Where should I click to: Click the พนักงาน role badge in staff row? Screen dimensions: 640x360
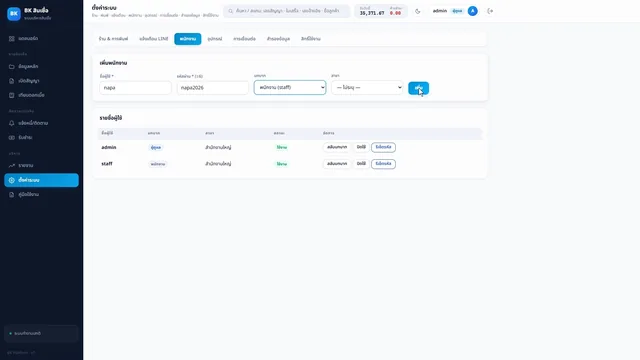158,164
